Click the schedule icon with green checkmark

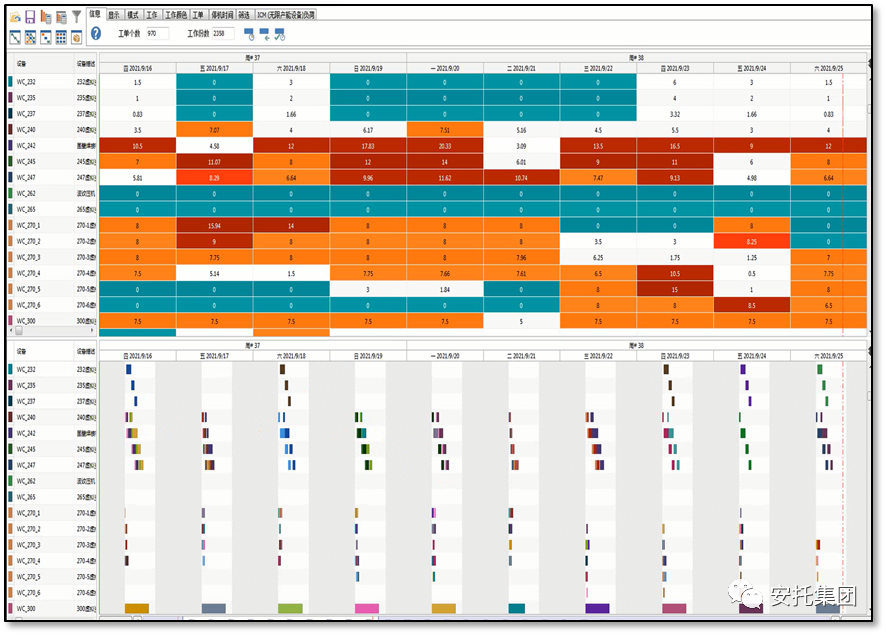[x=279, y=34]
